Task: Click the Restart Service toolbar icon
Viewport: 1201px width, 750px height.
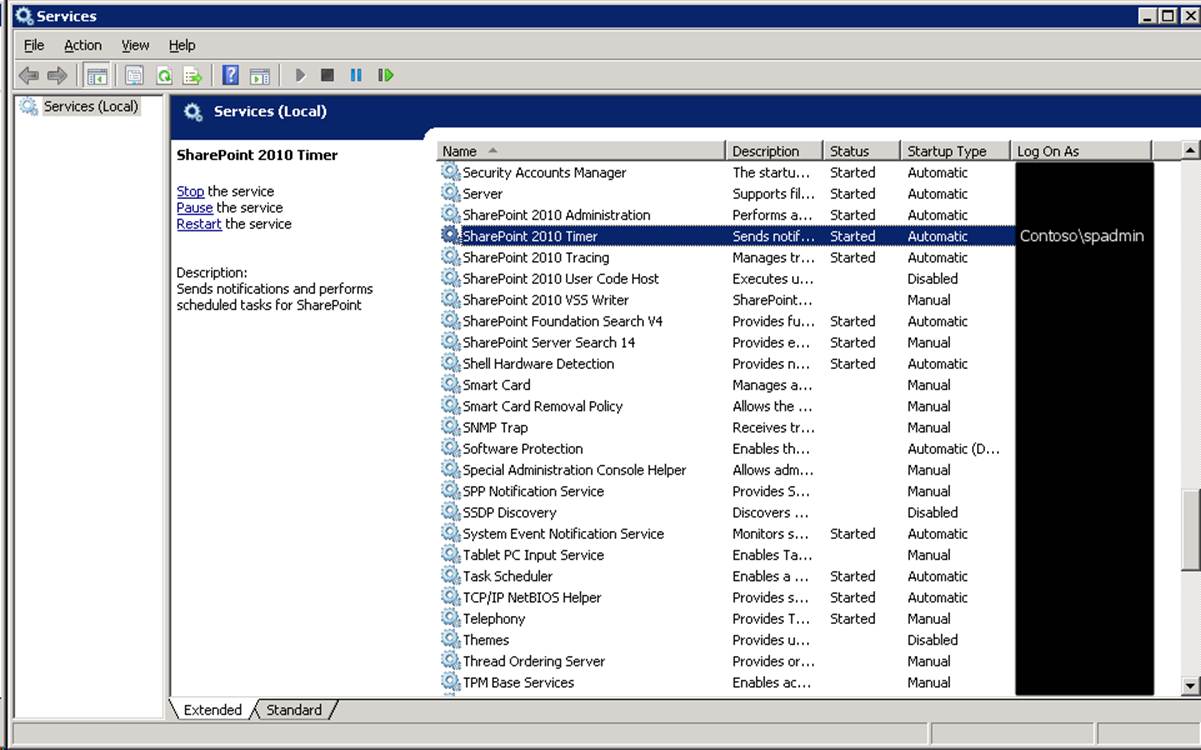Action: pos(385,76)
